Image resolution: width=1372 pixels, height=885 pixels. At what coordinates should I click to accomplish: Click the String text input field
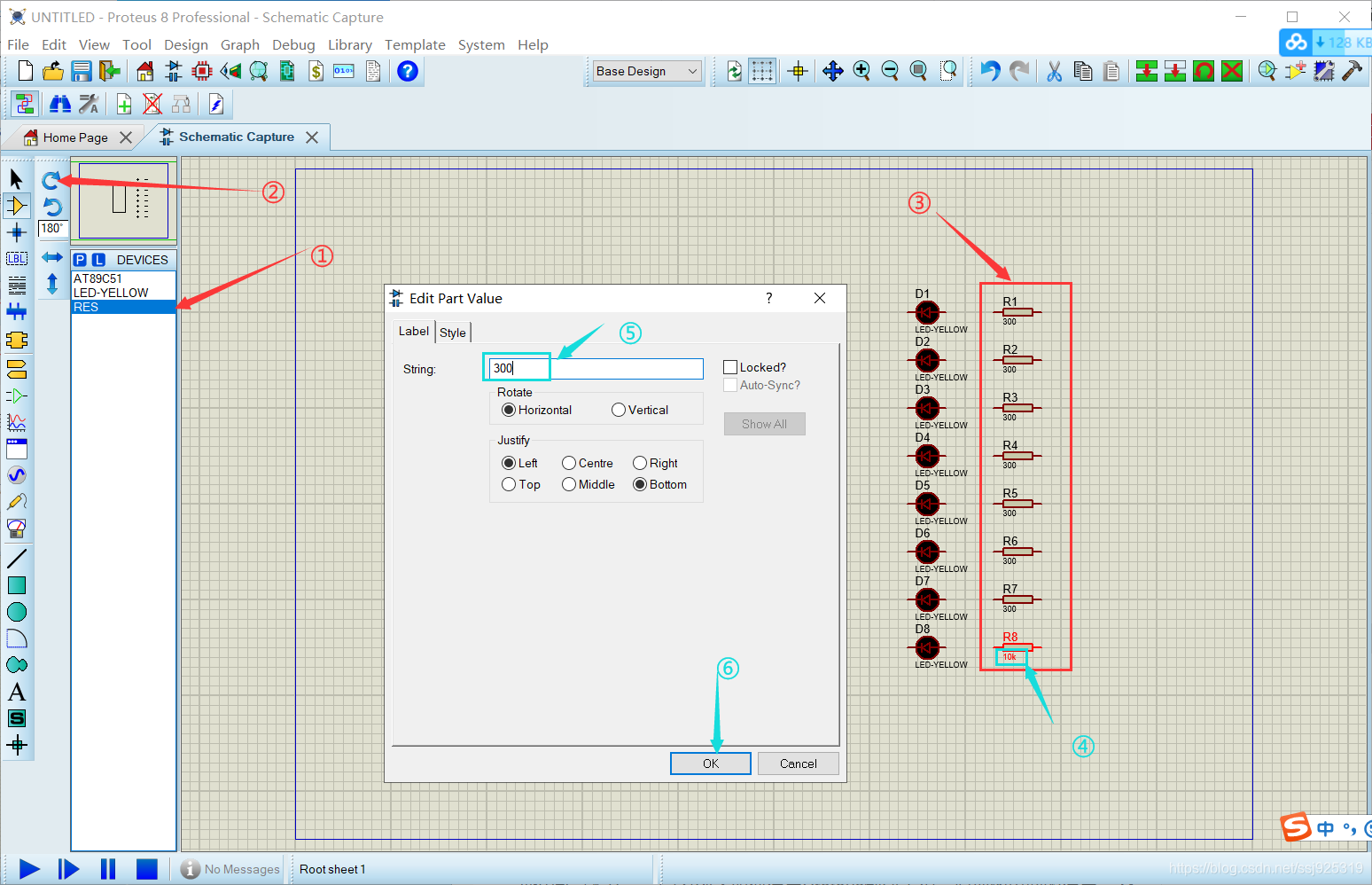(596, 368)
